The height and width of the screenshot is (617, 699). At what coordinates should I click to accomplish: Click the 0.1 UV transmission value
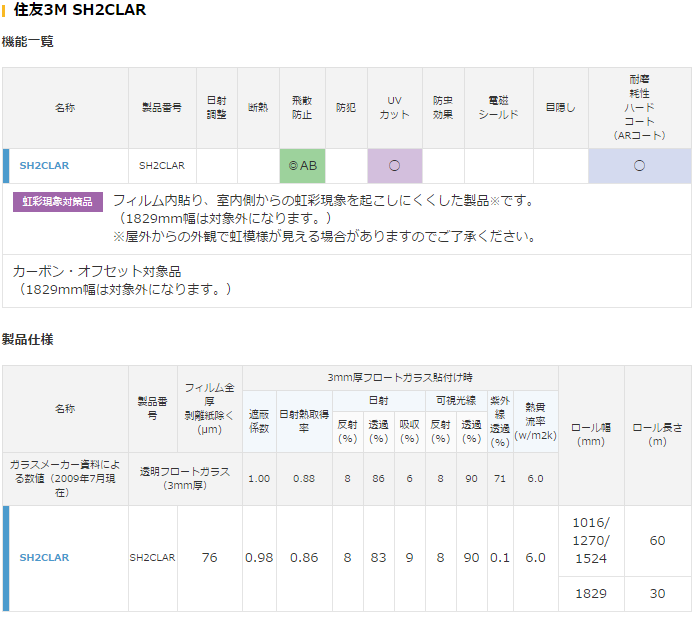click(500, 557)
